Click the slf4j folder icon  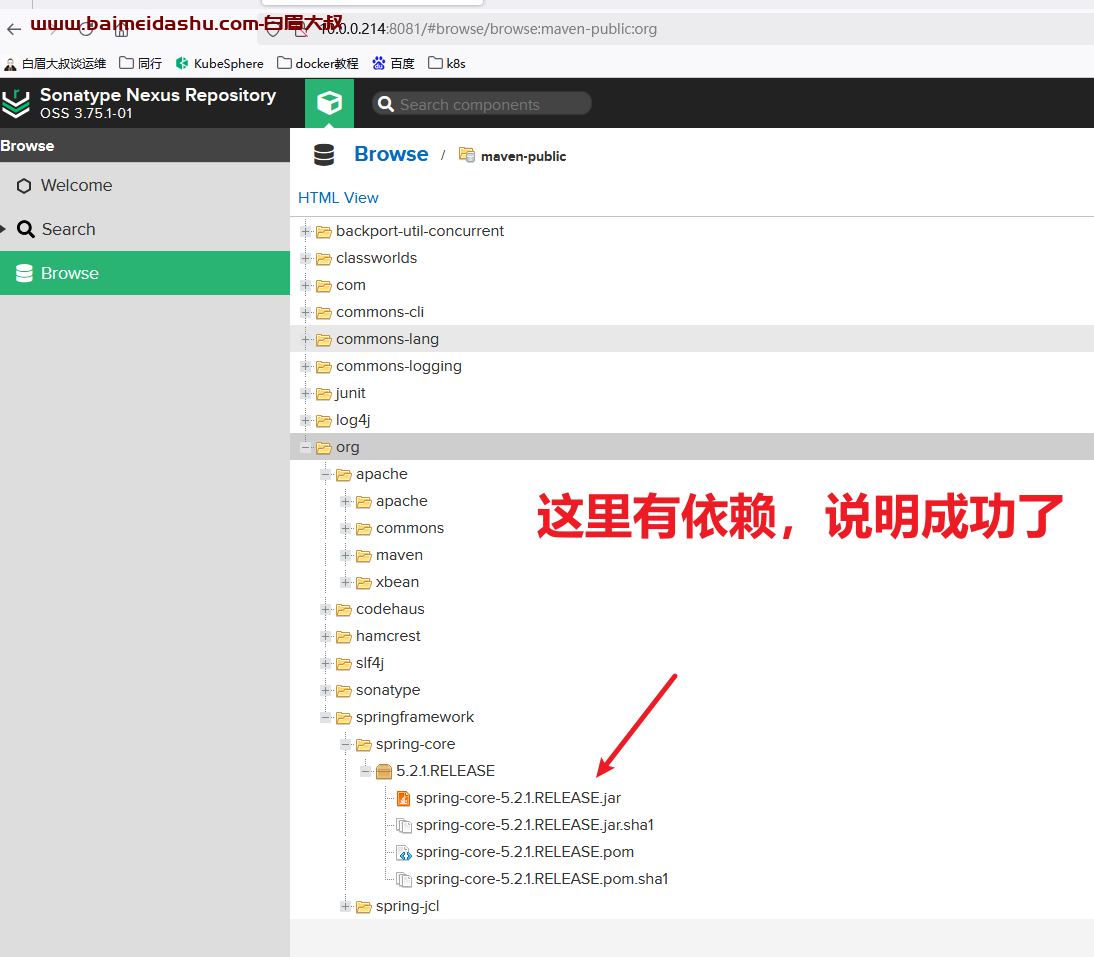[343, 664]
